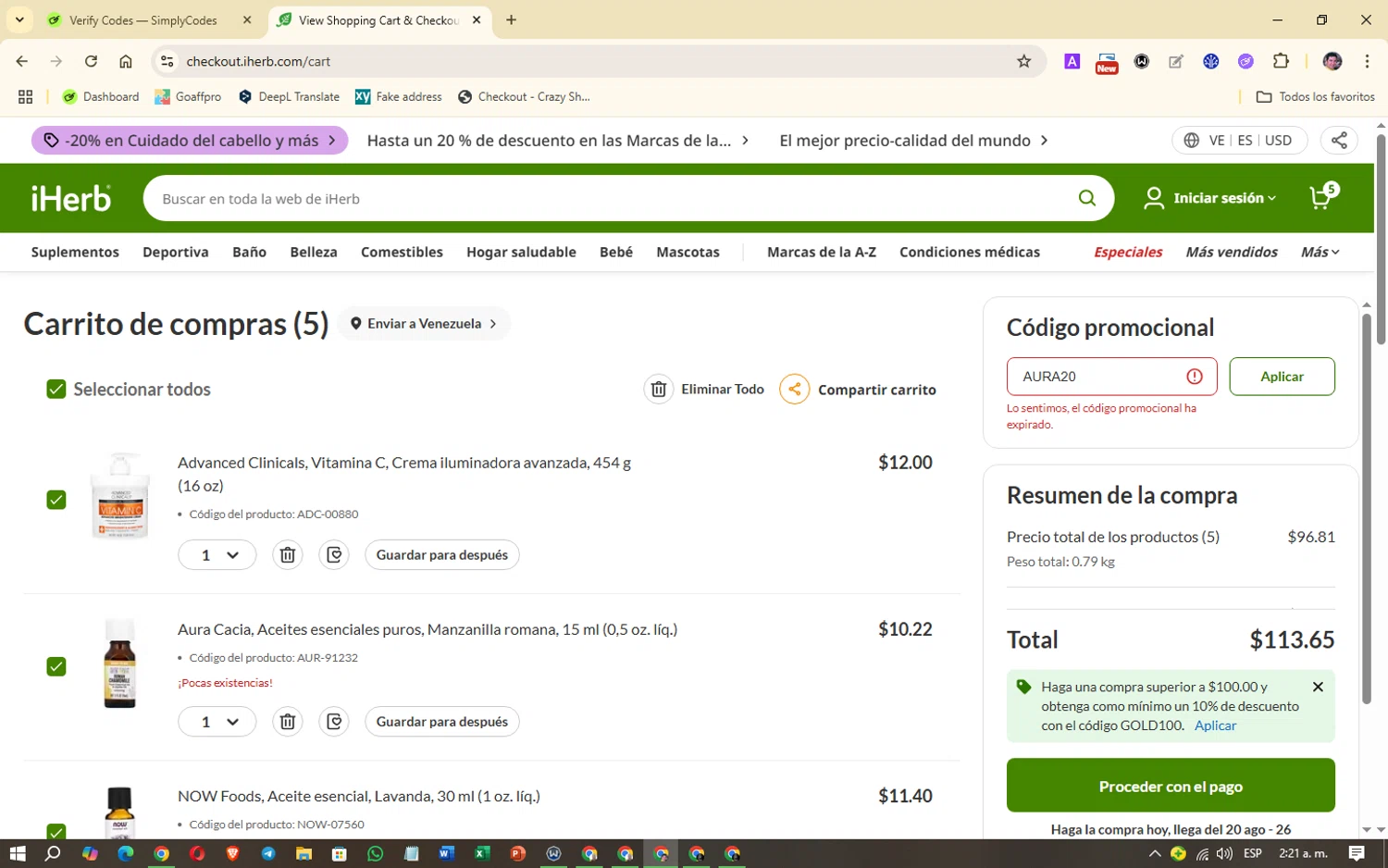Viewport: 1388px width, 868px height.
Task: Open Chrome three-dot menu
Action: click(1367, 61)
